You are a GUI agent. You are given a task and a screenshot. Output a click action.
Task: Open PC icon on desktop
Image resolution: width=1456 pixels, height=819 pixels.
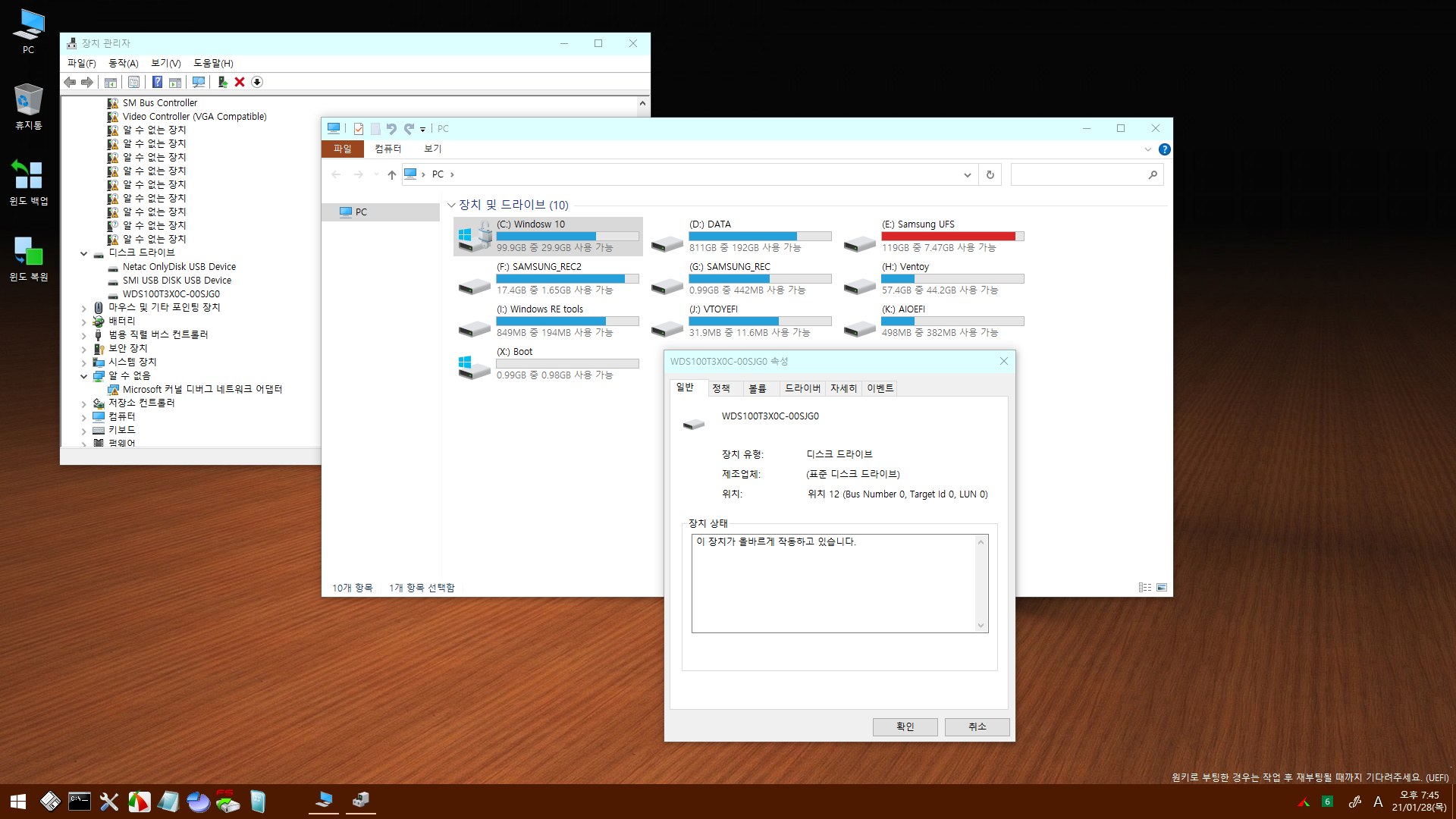click(x=29, y=32)
